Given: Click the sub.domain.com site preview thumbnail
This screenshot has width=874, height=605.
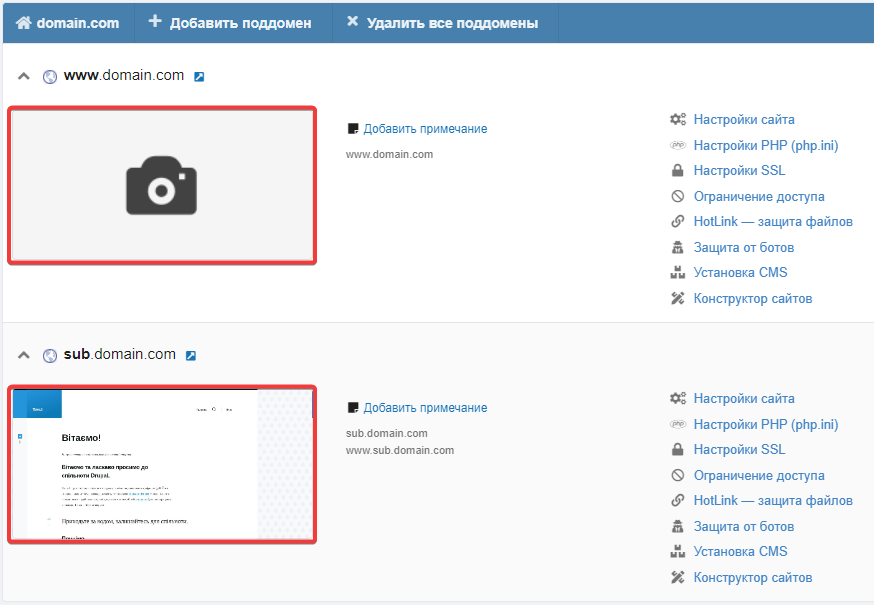Looking at the screenshot, I should pyautogui.click(x=162, y=465).
